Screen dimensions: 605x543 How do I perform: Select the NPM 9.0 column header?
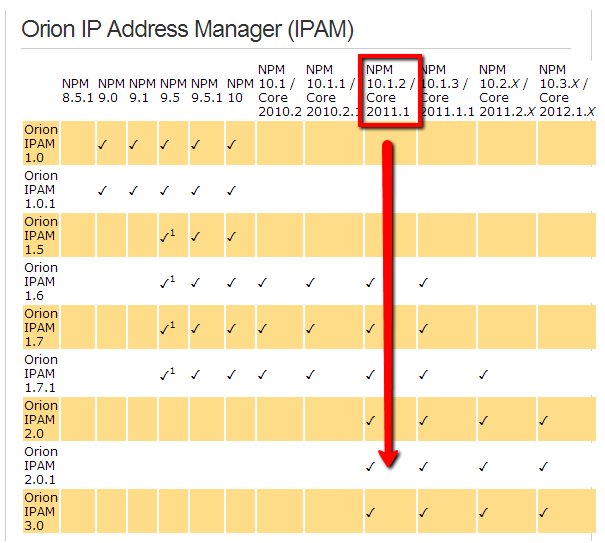click(x=111, y=91)
